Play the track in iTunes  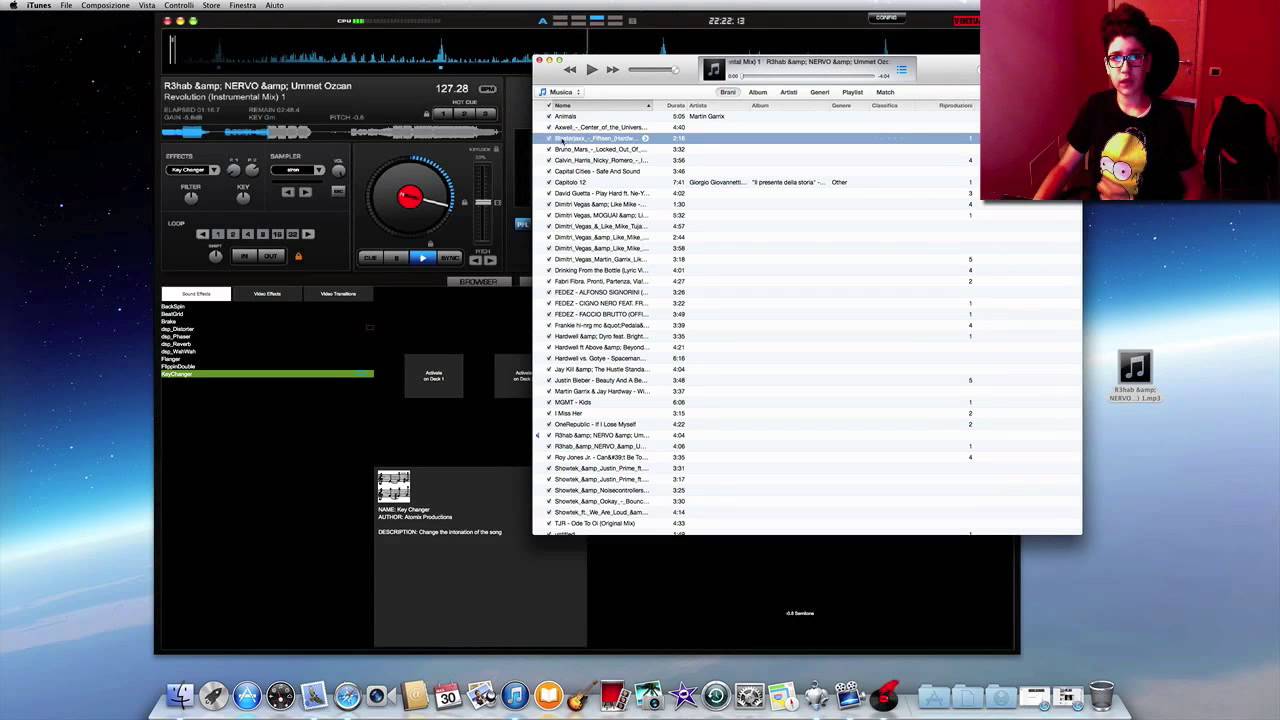(591, 70)
